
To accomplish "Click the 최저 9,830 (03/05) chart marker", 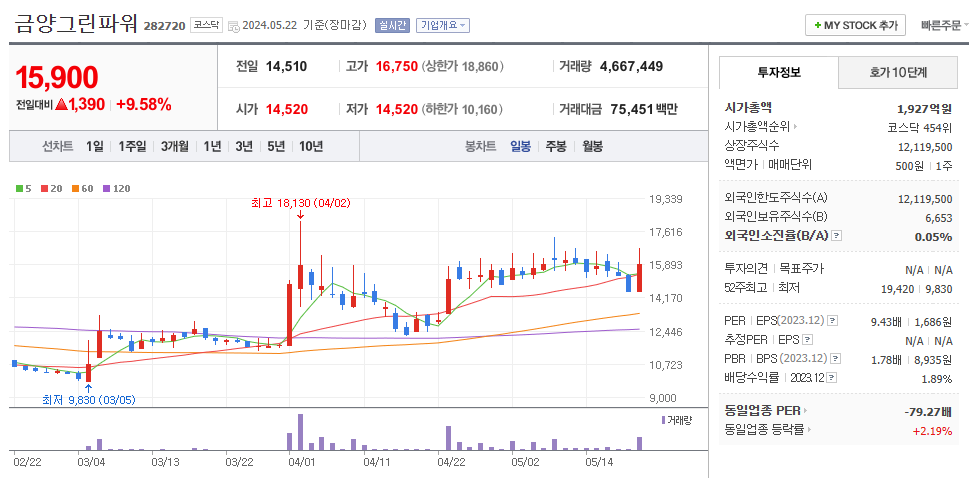I will click(x=88, y=400).
